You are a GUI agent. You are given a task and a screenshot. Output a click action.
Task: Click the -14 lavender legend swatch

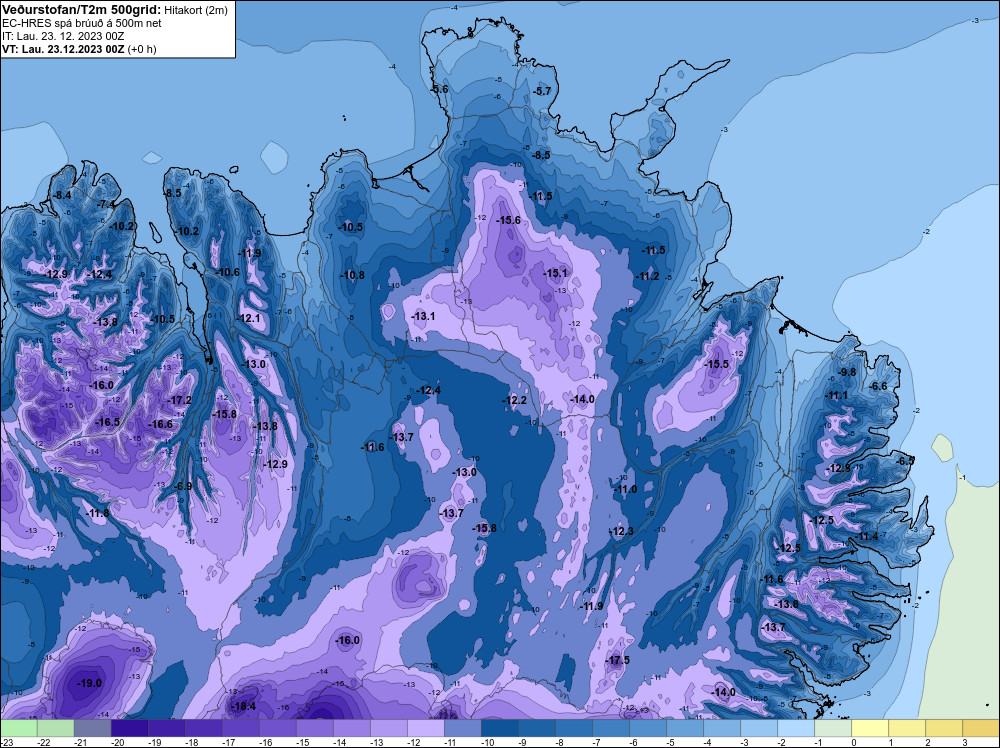351,728
